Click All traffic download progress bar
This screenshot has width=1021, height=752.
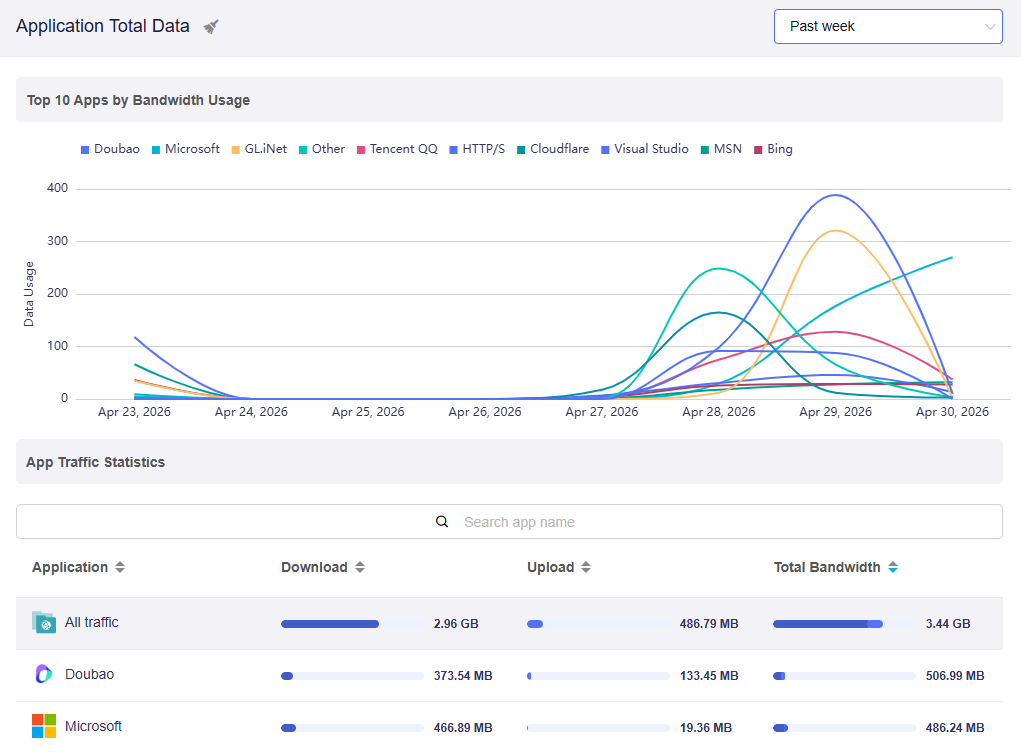click(x=352, y=624)
